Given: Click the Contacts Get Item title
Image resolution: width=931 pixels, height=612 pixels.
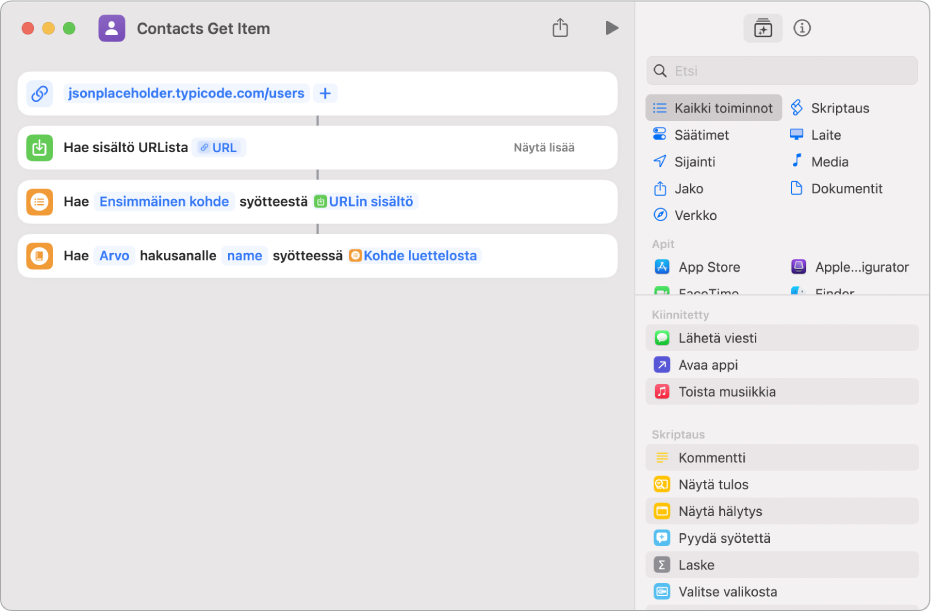Looking at the screenshot, I should point(203,28).
